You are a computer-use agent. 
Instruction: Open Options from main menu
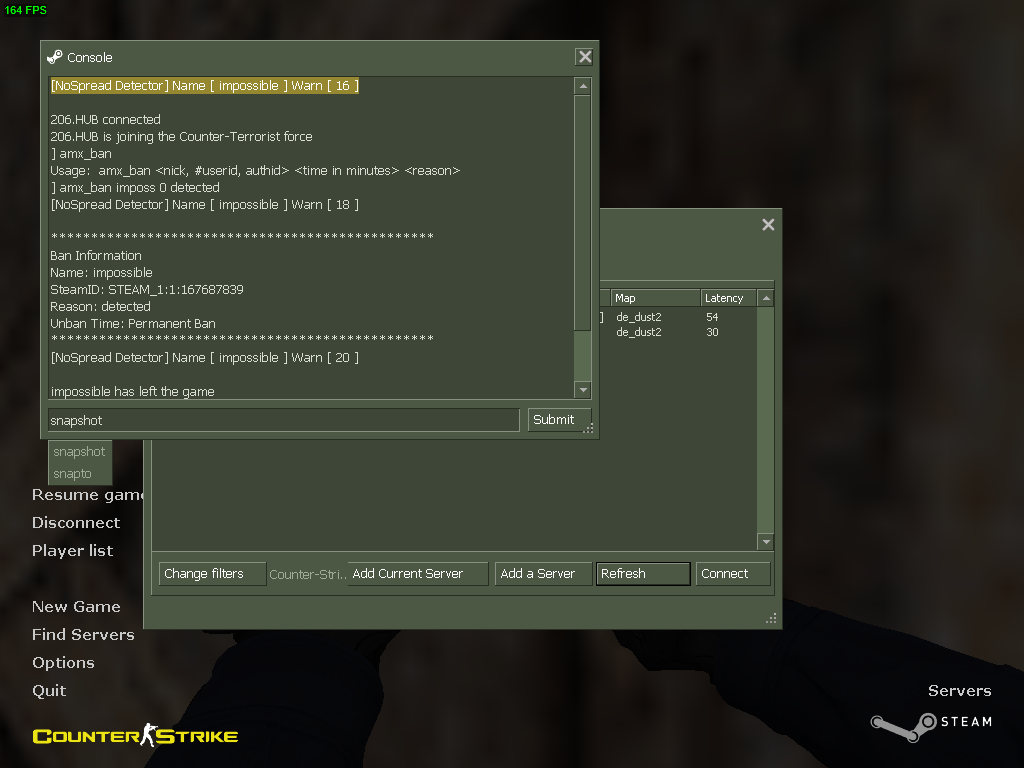tap(63, 662)
